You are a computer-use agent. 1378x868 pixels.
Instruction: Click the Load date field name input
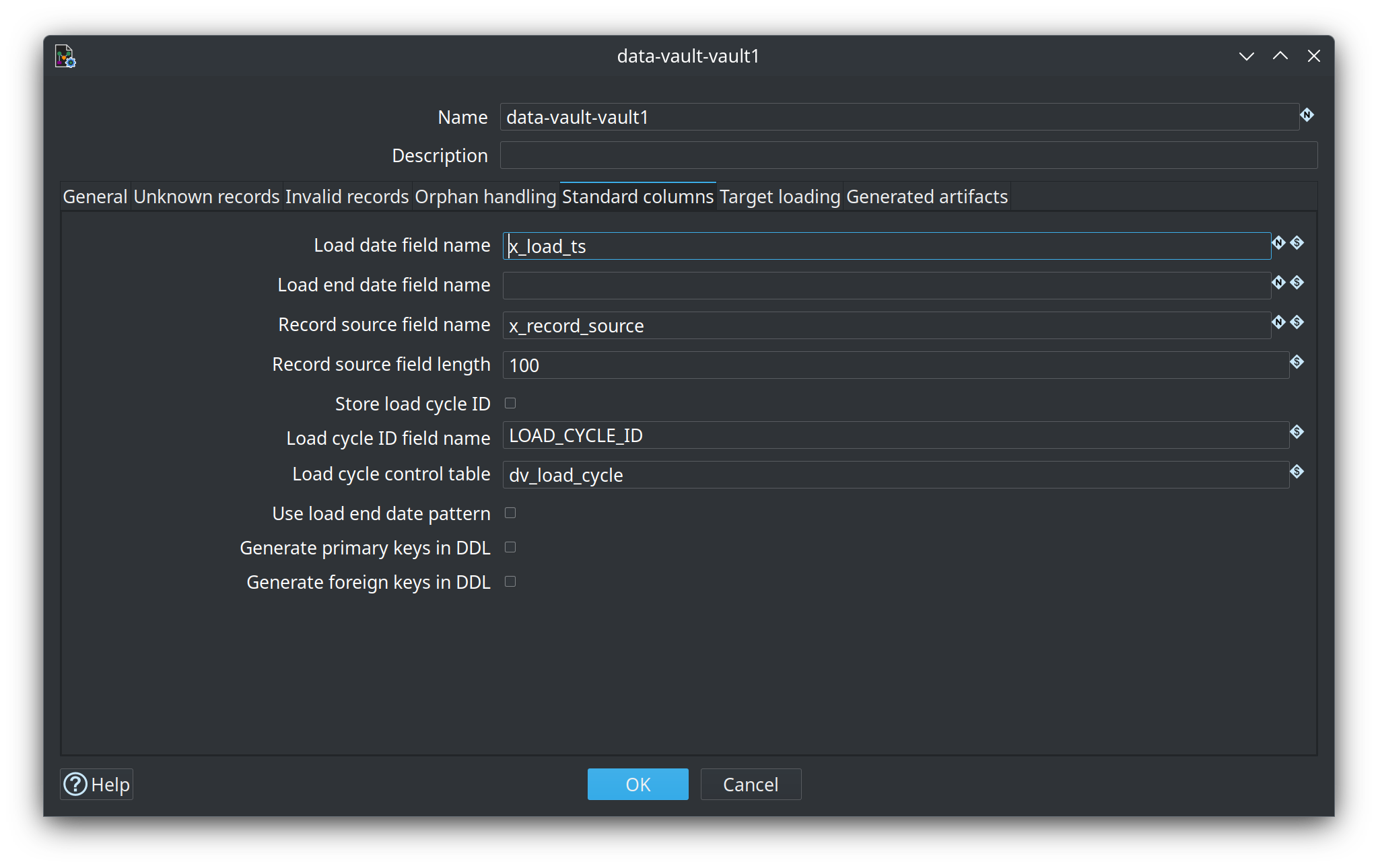tap(887, 246)
